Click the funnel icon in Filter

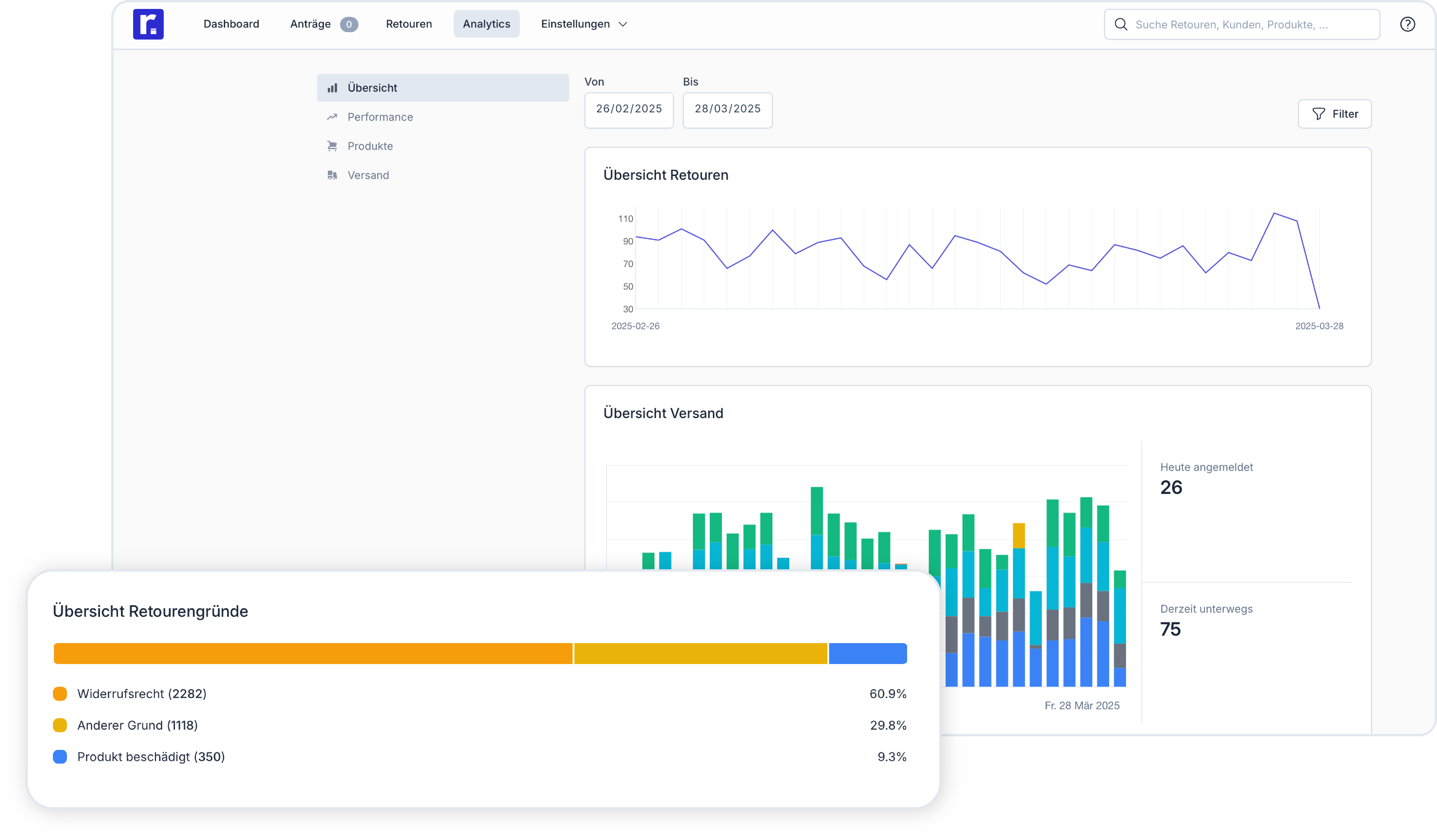point(1318,114)
